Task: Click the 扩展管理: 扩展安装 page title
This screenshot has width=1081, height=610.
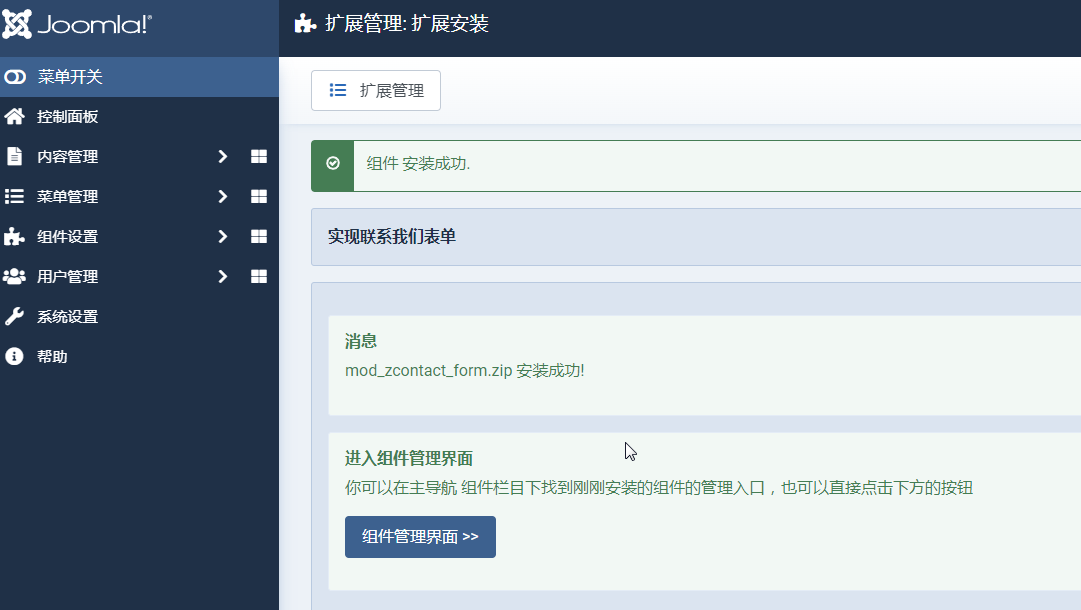Action: tap(407, 24)
